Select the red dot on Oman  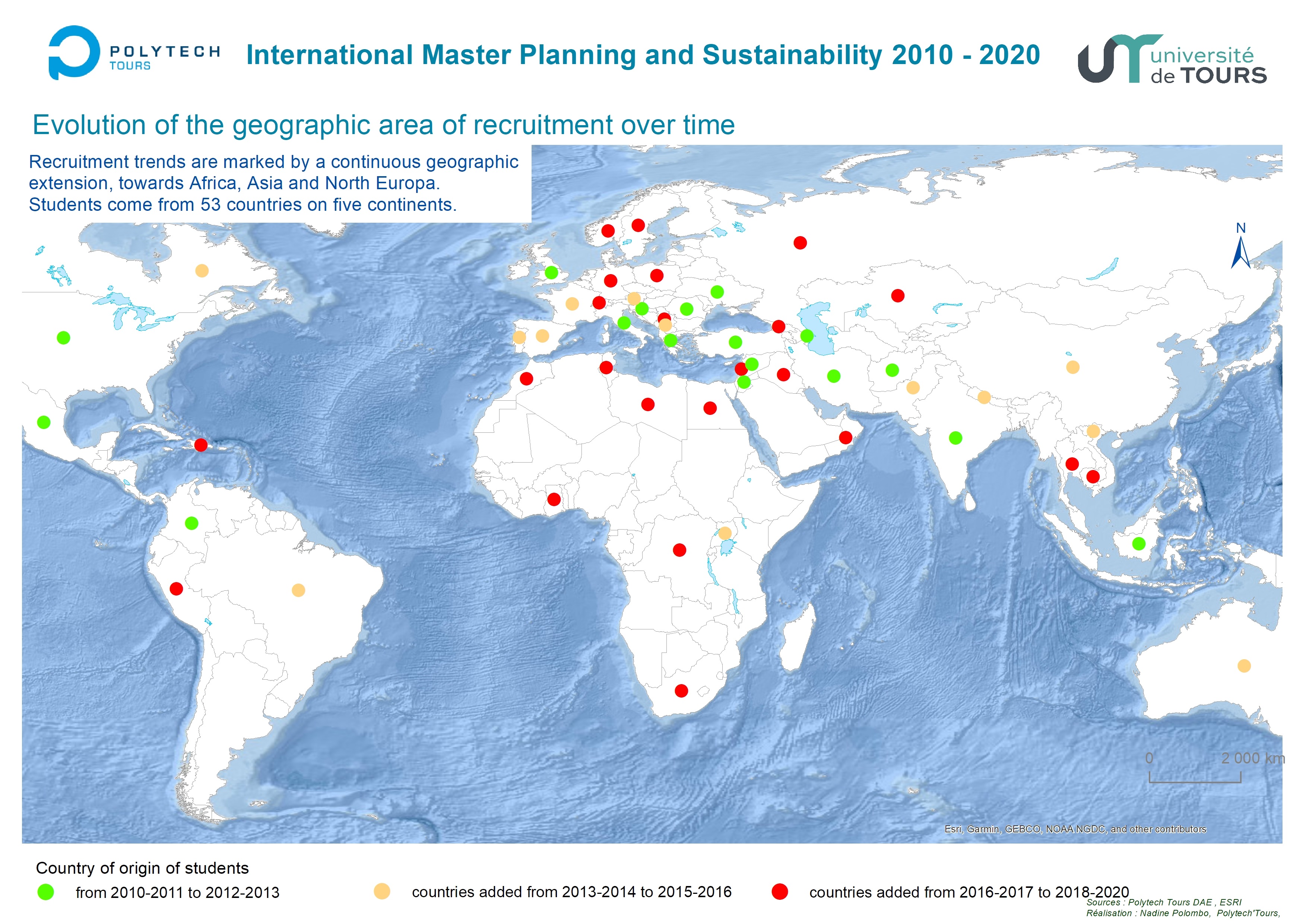(x=846, y=438)
